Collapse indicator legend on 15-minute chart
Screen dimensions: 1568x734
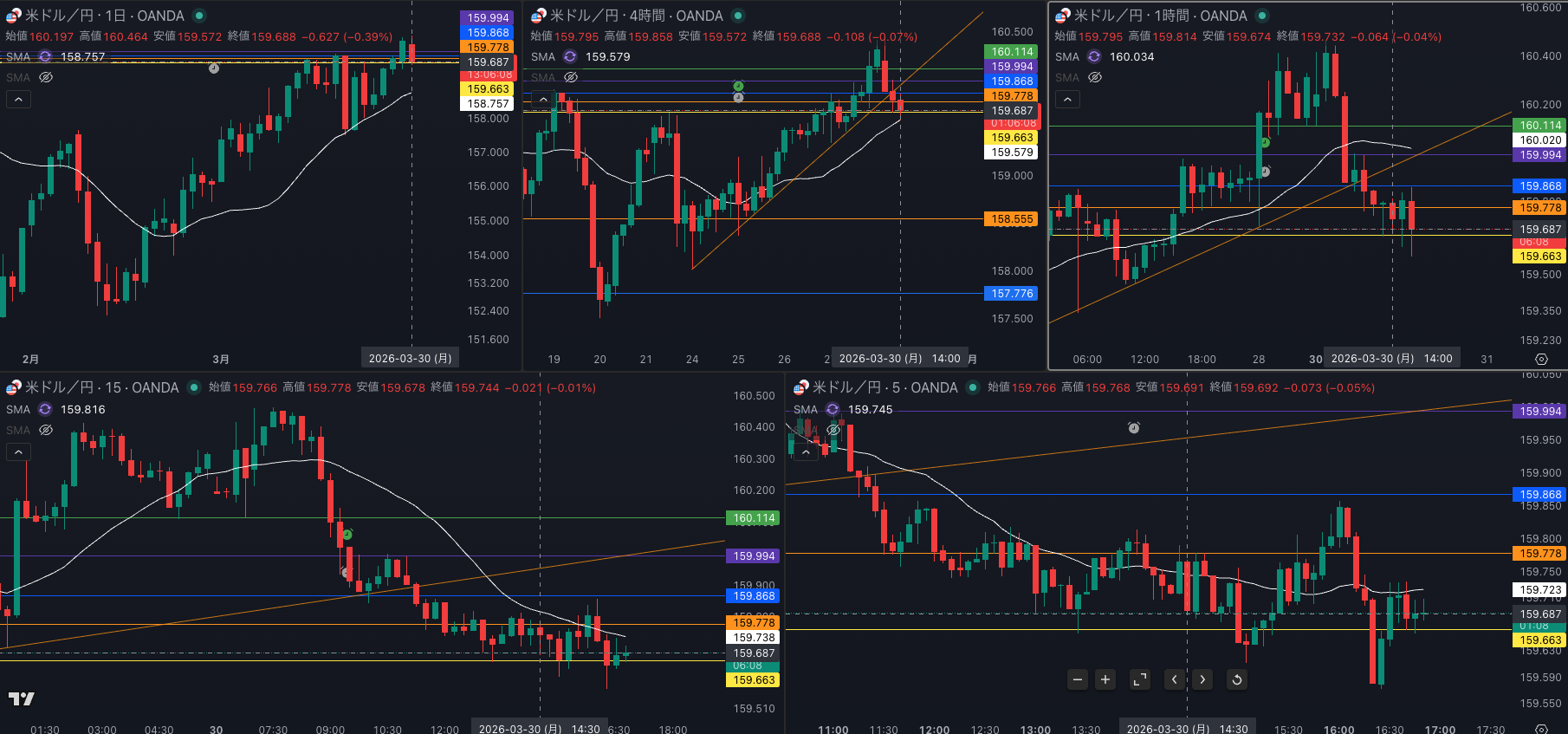pyautogui.click(x=18, y=451)
